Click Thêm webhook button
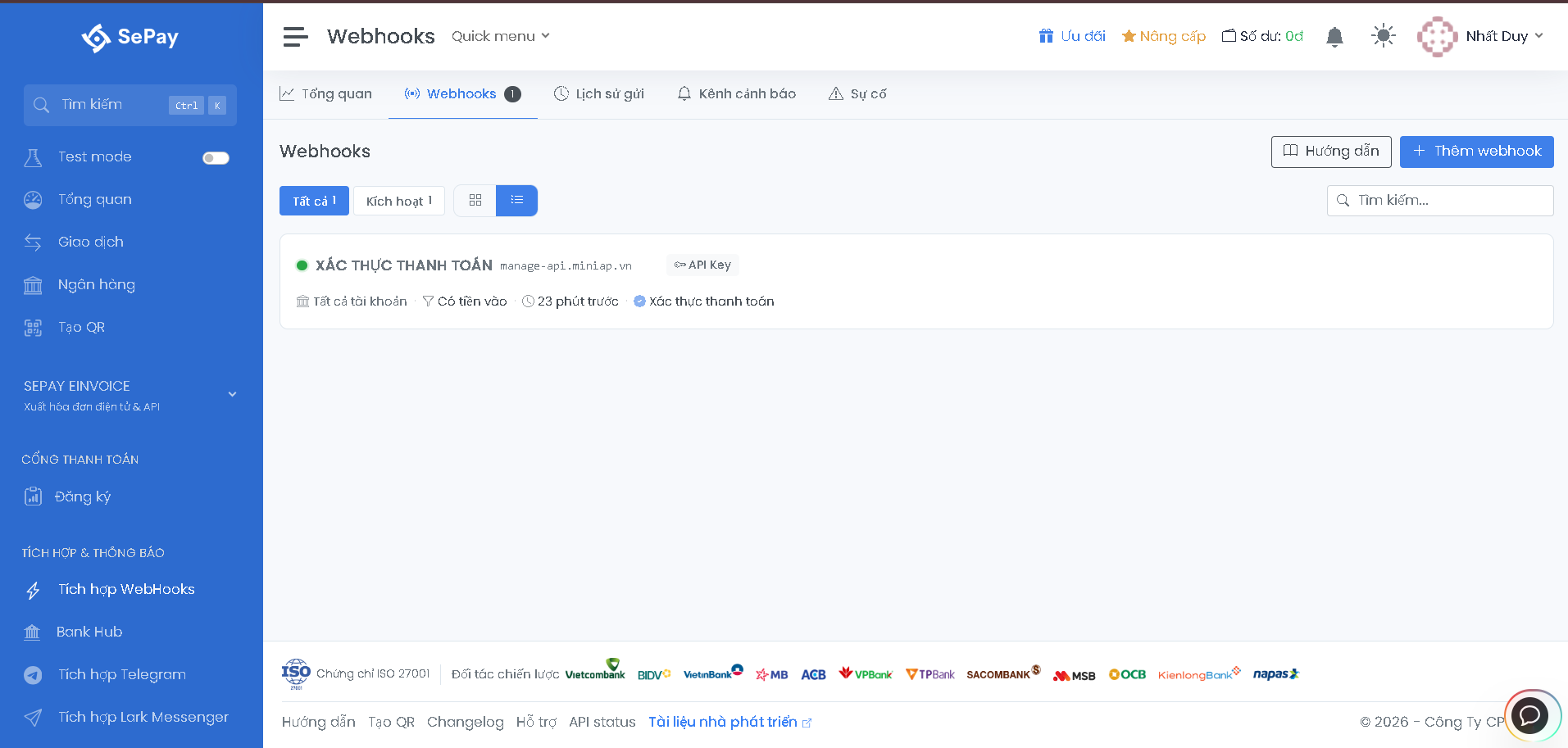1568x748 pixels. tap(1477, 152)
